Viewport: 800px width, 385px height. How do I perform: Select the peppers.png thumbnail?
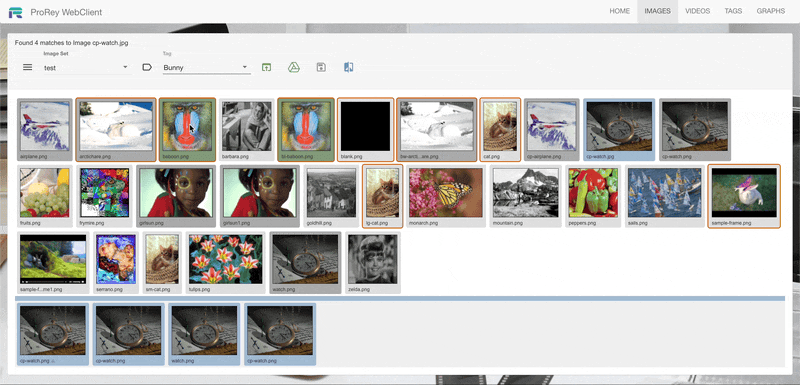(x=593, y=196)
